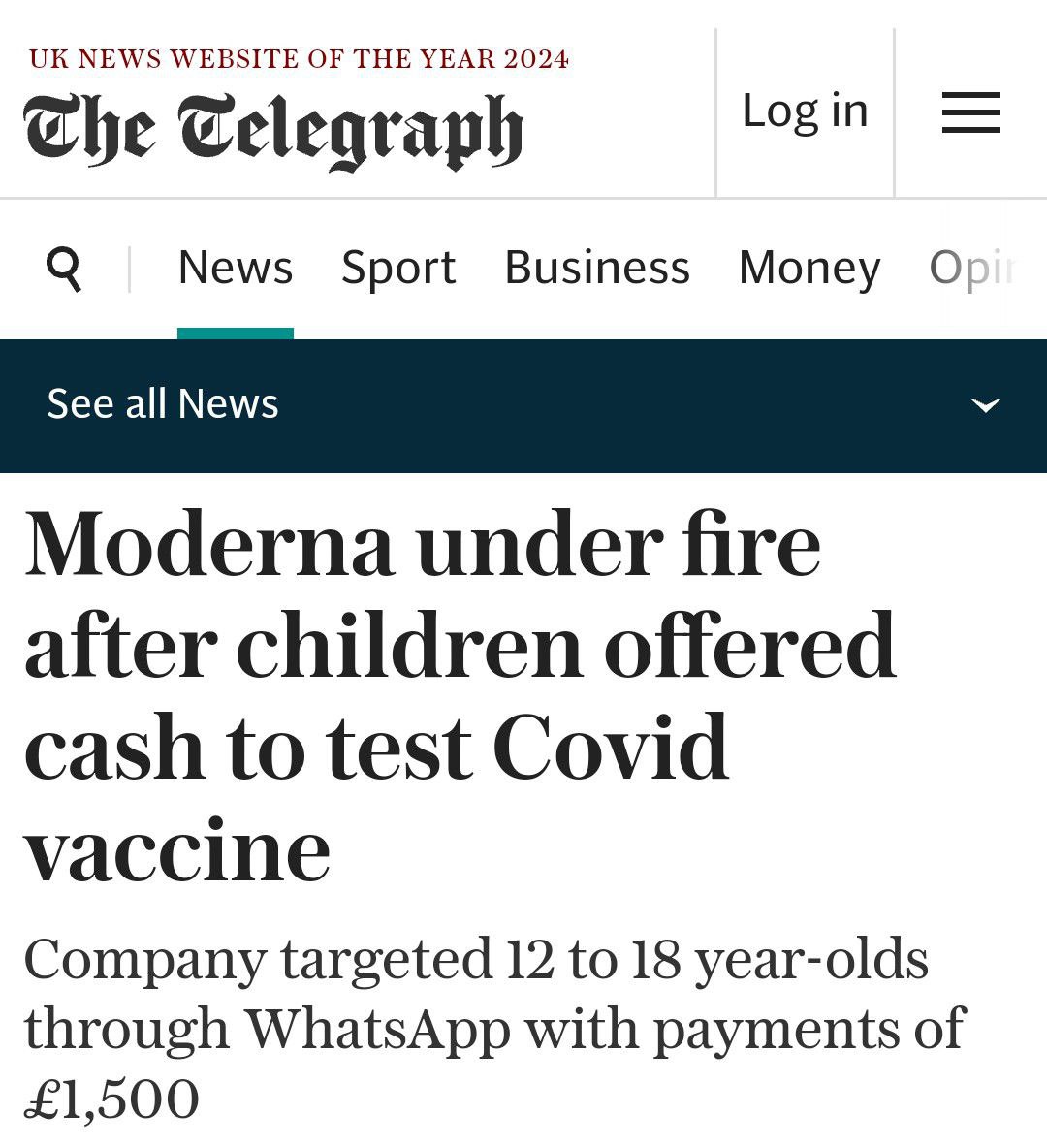1047x1148 pixels.
Task: Select the News tab
Action: [235, 268]
